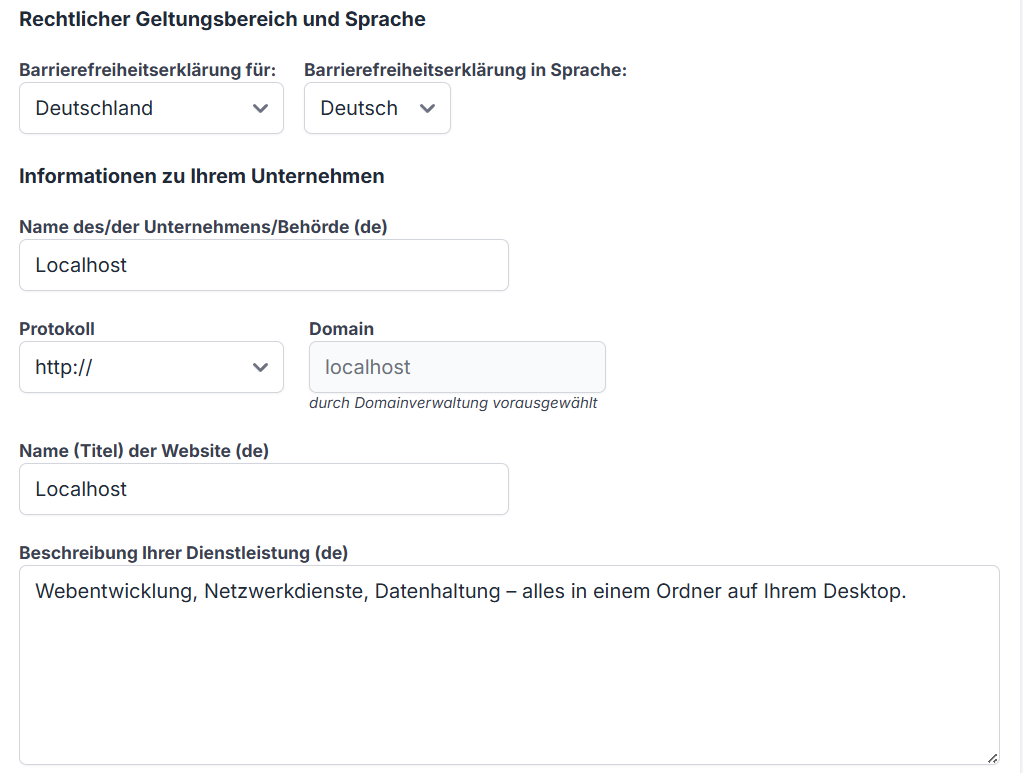Grab the description textarea resize handle
This screenshot has width=1023, height=773.
tap(991, 757)
